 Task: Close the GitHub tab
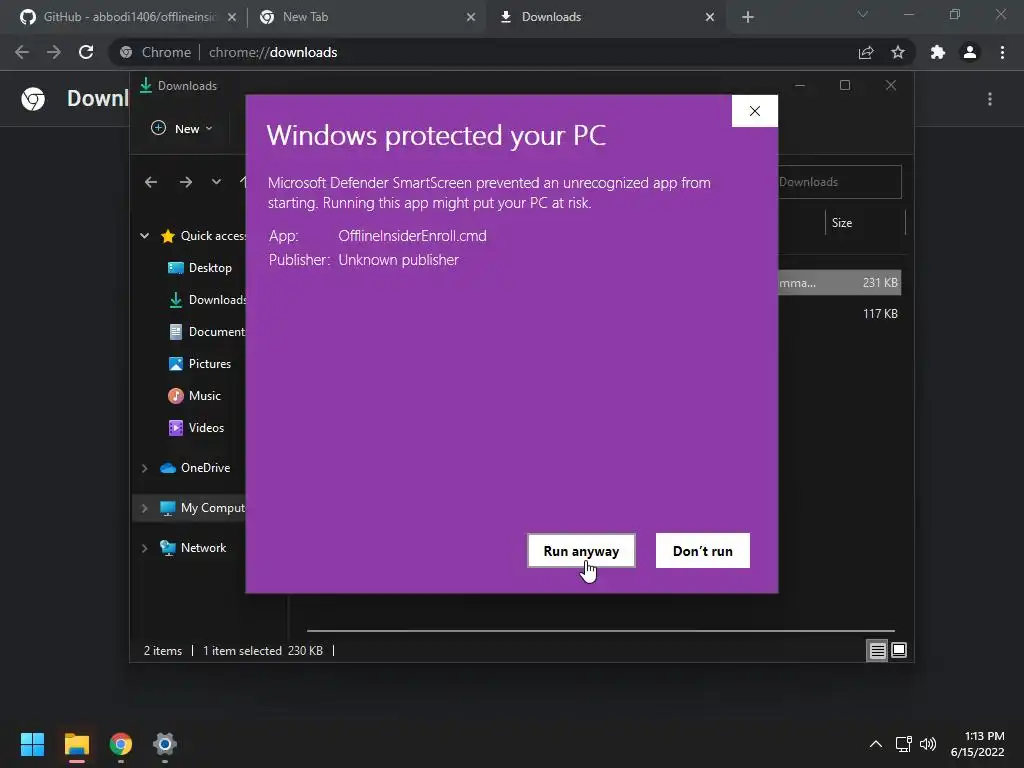point(232,17)
